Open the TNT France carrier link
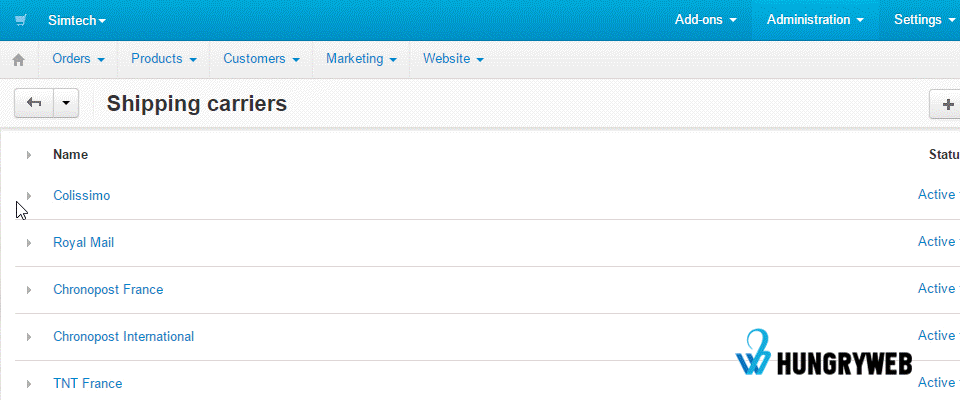 click(88, 383)
